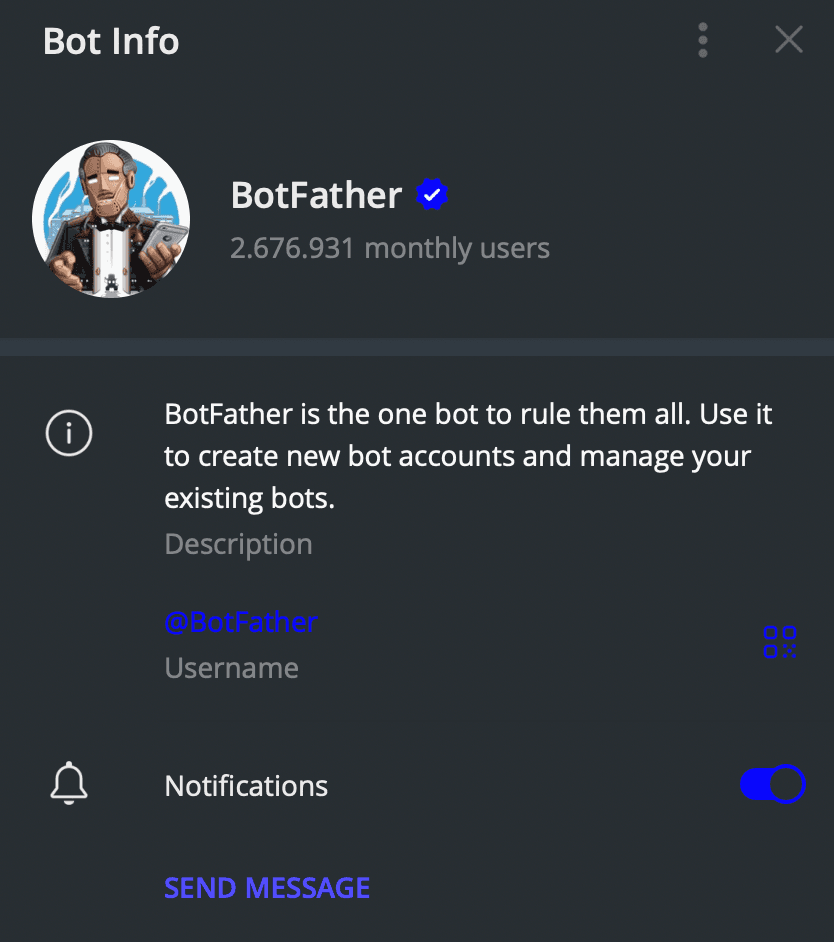Close the Bot Info panel
The width and height of the screenshot is (834, 942).
point(789,40)
